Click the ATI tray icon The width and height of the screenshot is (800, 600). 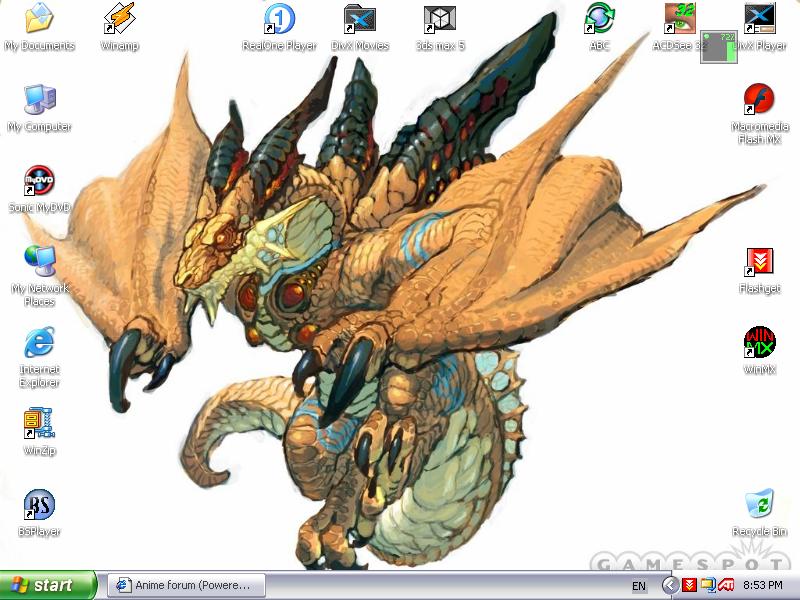pos(726,585)
